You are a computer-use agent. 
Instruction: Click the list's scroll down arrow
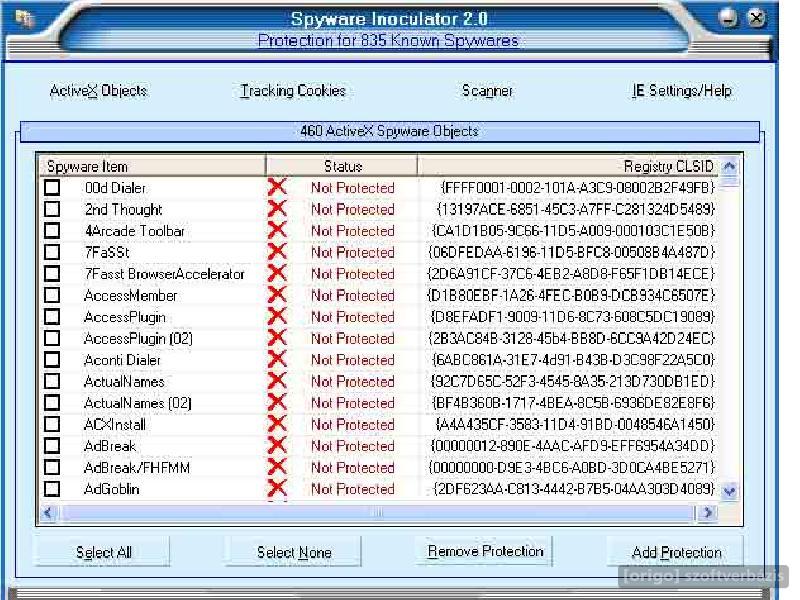point(730,491)
